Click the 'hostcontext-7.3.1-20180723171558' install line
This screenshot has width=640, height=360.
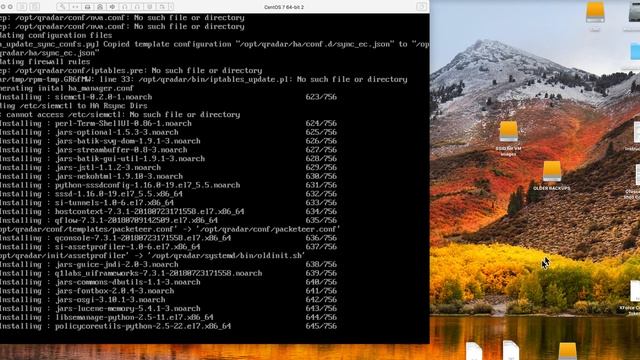pyautogui.click(x=168, y=211)
